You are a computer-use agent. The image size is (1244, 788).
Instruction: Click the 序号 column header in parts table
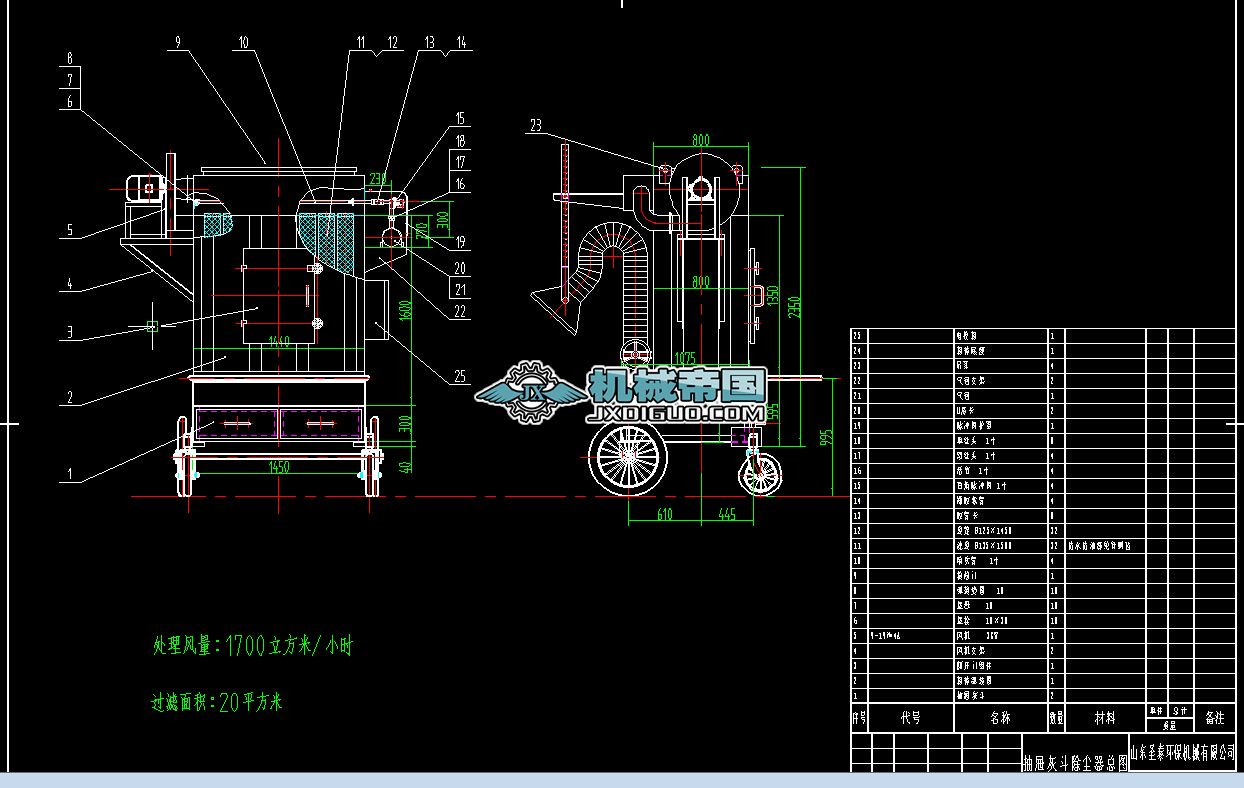coord(859,718)
